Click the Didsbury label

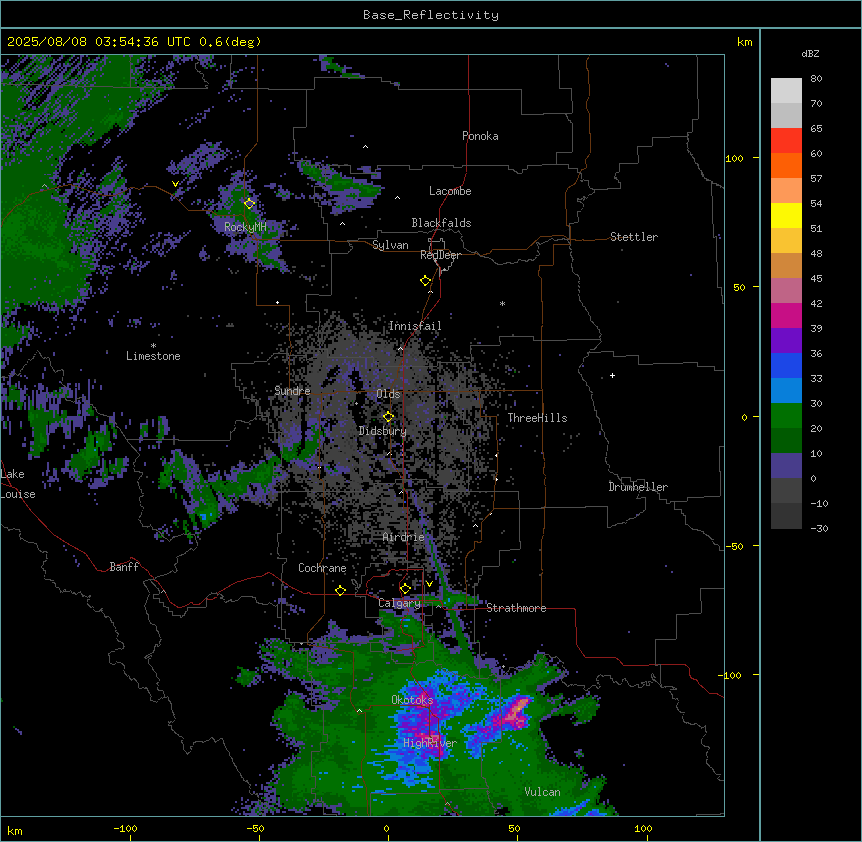click(383, 431)
